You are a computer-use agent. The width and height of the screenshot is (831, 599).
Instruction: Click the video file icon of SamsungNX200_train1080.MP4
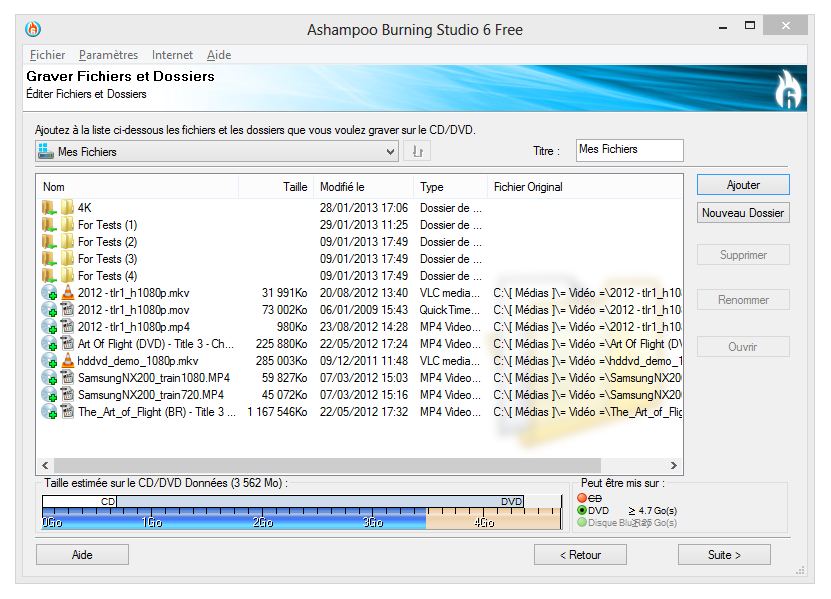click(x=67, y=377)
